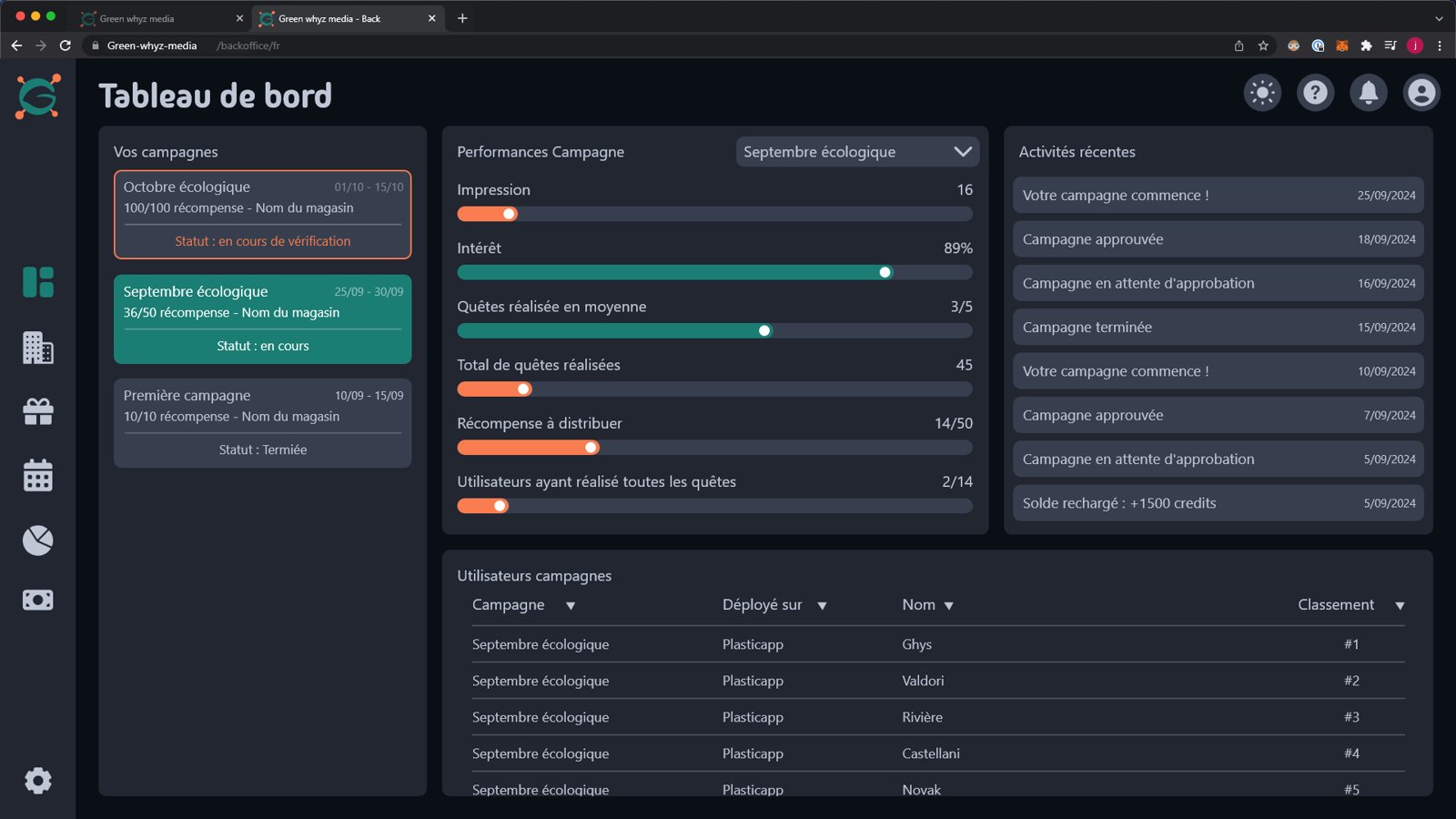Sort by the Classement column arrow
Viewport: 1456px width, 819px height.
1400,606
